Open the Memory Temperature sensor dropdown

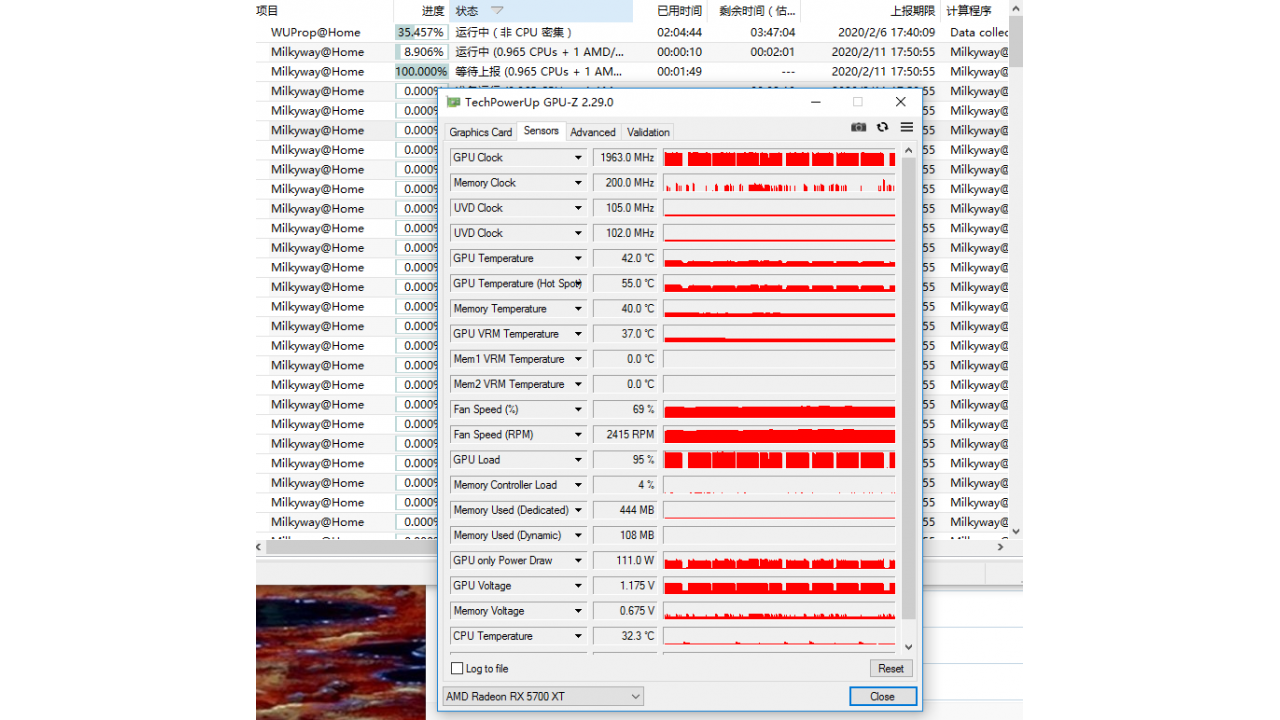(x=578, y=309)
